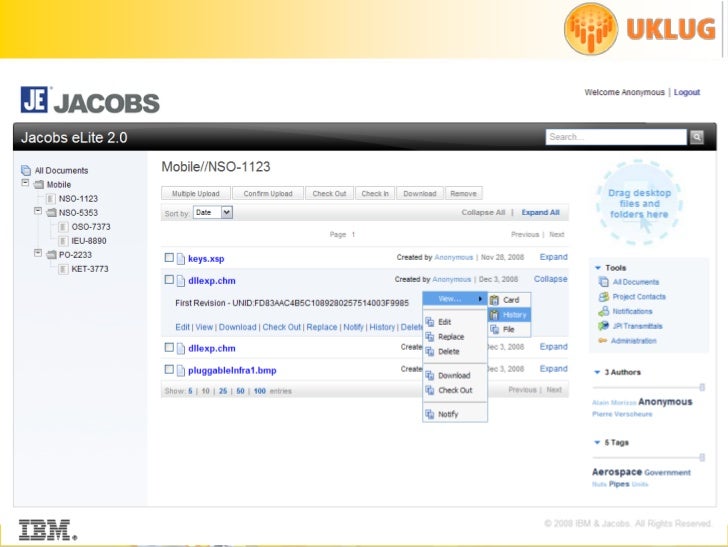Click into the Search input field

click(x=616, y=137)
